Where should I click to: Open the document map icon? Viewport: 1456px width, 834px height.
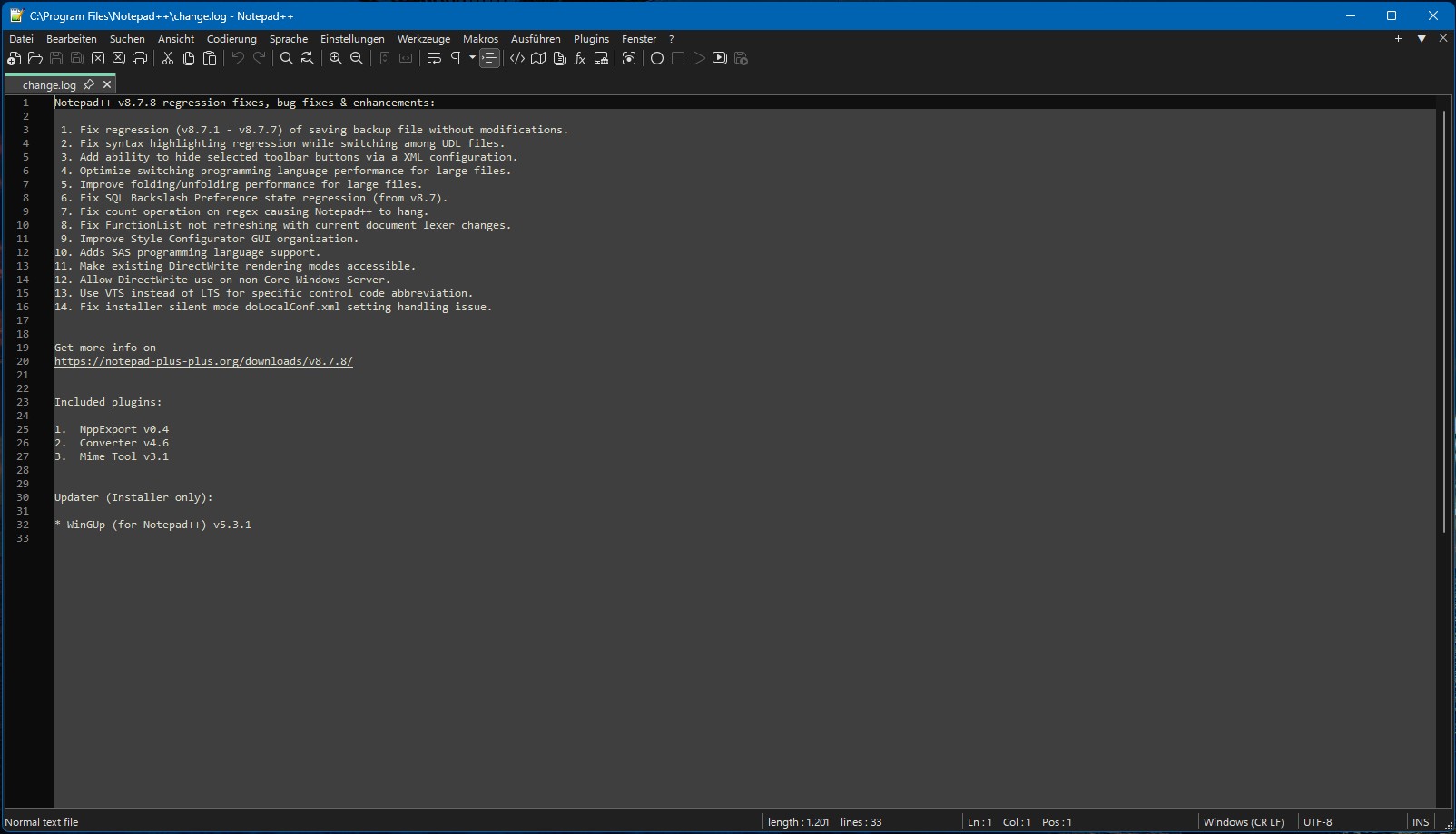pyautogui.click(x=538, y=58)
